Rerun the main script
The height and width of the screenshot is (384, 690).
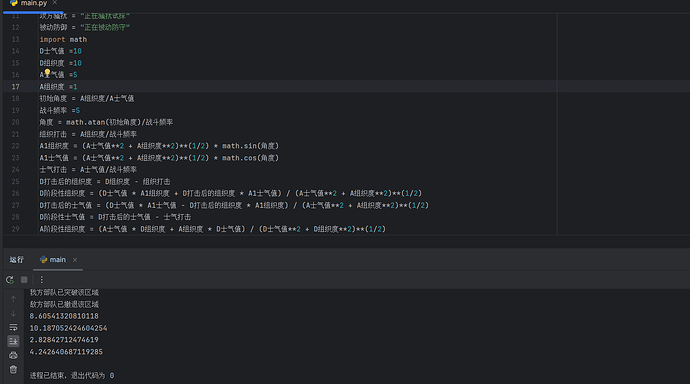10,280
